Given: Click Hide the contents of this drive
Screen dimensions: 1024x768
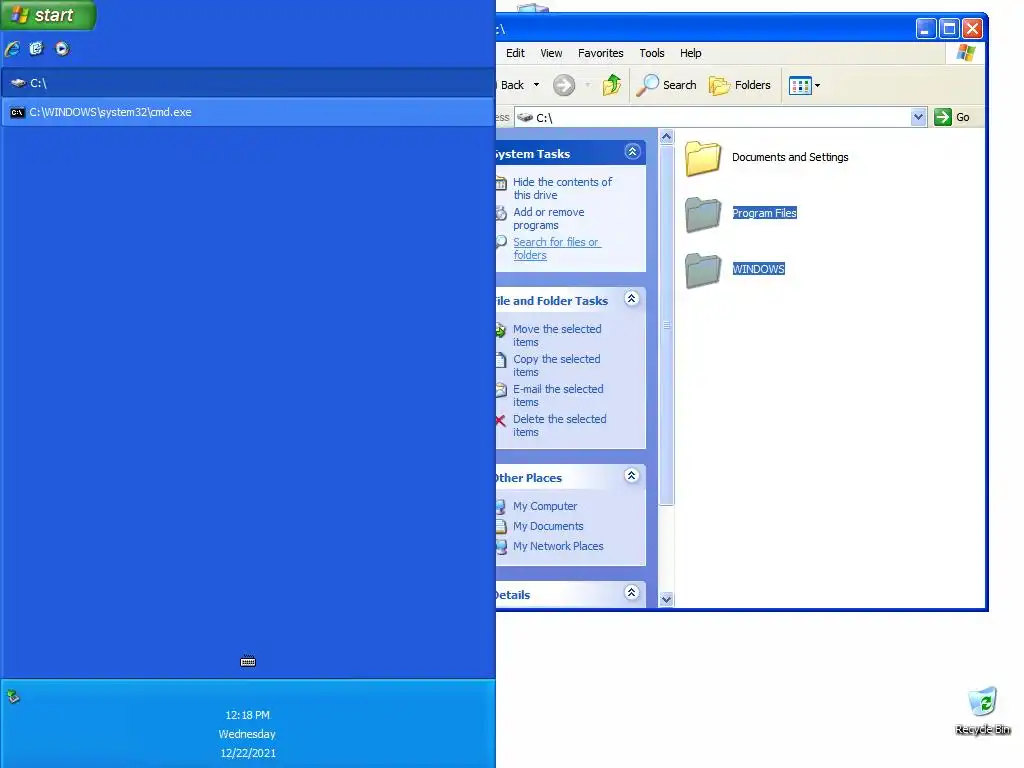Looking at the screenshot, I should (x=562, y=188).
